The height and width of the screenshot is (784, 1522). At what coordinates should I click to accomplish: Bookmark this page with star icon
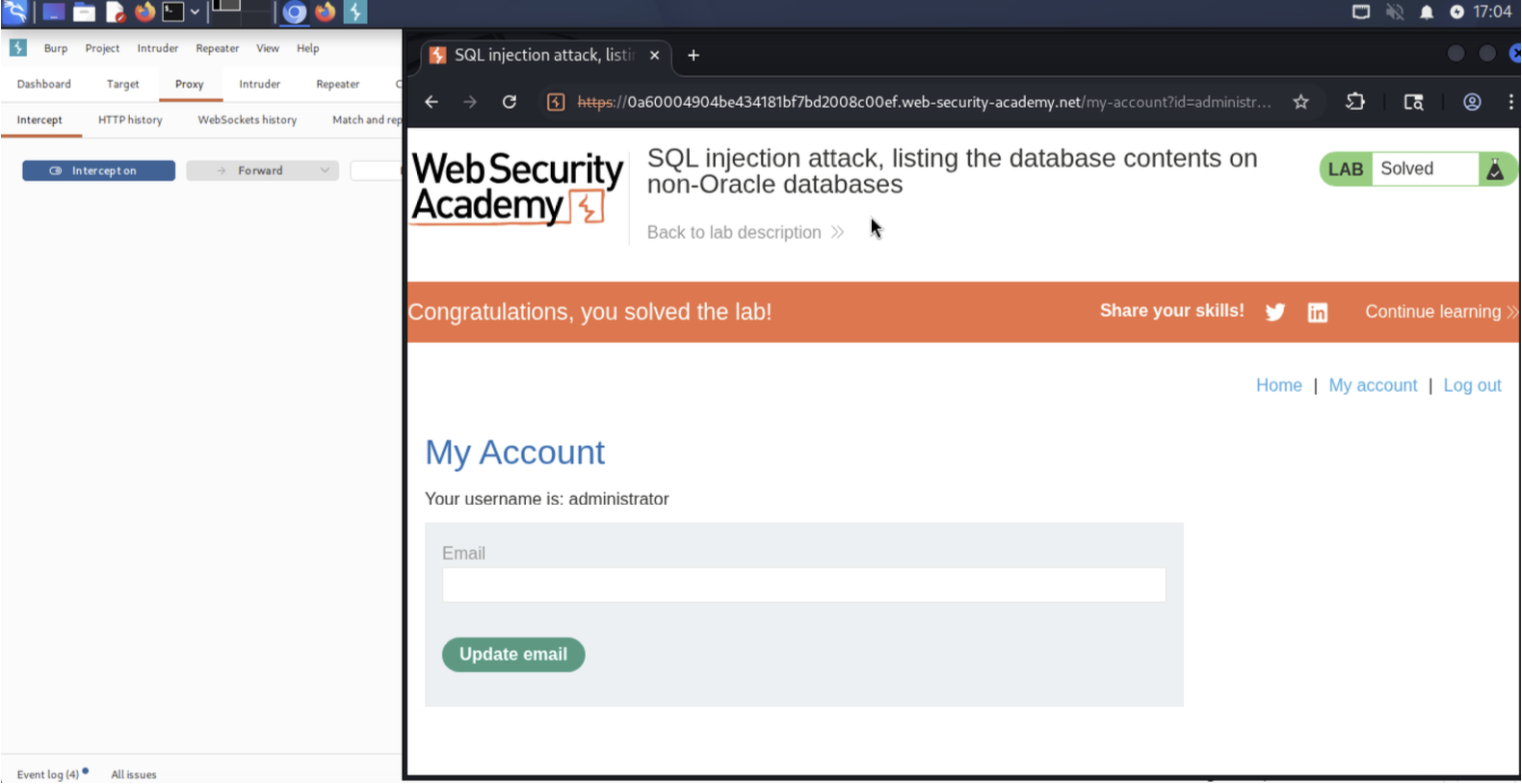tap(1300, 102)
